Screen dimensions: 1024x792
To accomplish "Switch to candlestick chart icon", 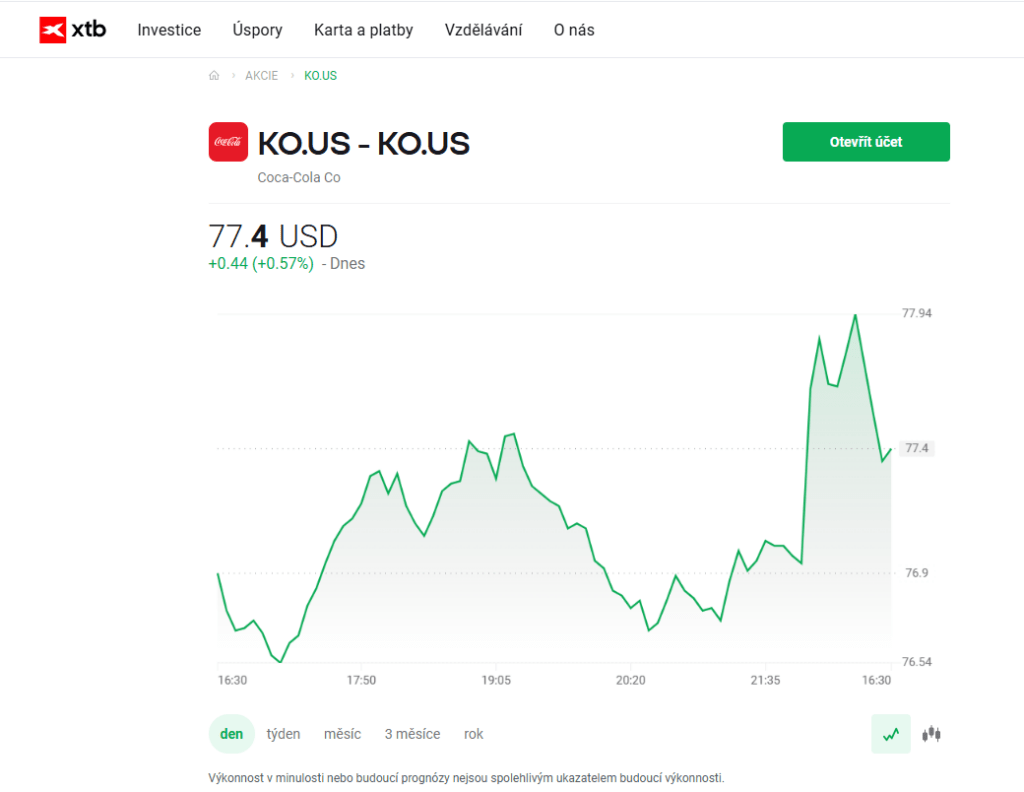I will 929,733.
